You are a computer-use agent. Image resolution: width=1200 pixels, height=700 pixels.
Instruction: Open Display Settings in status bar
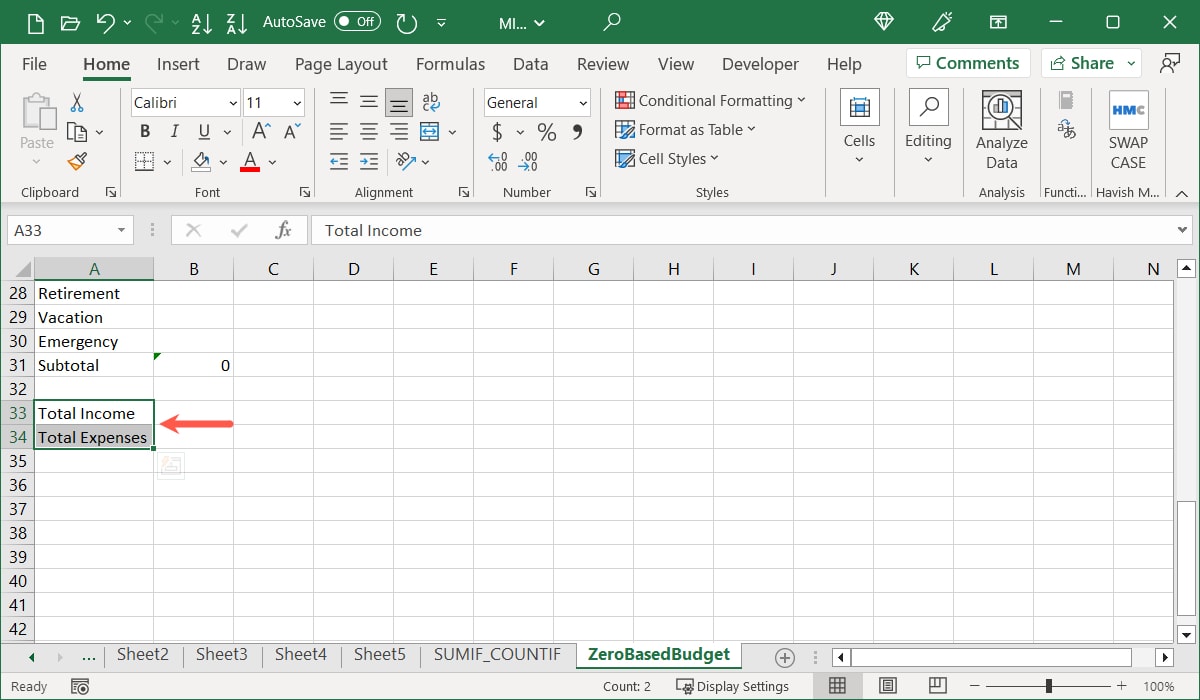(x=732, y=686)
